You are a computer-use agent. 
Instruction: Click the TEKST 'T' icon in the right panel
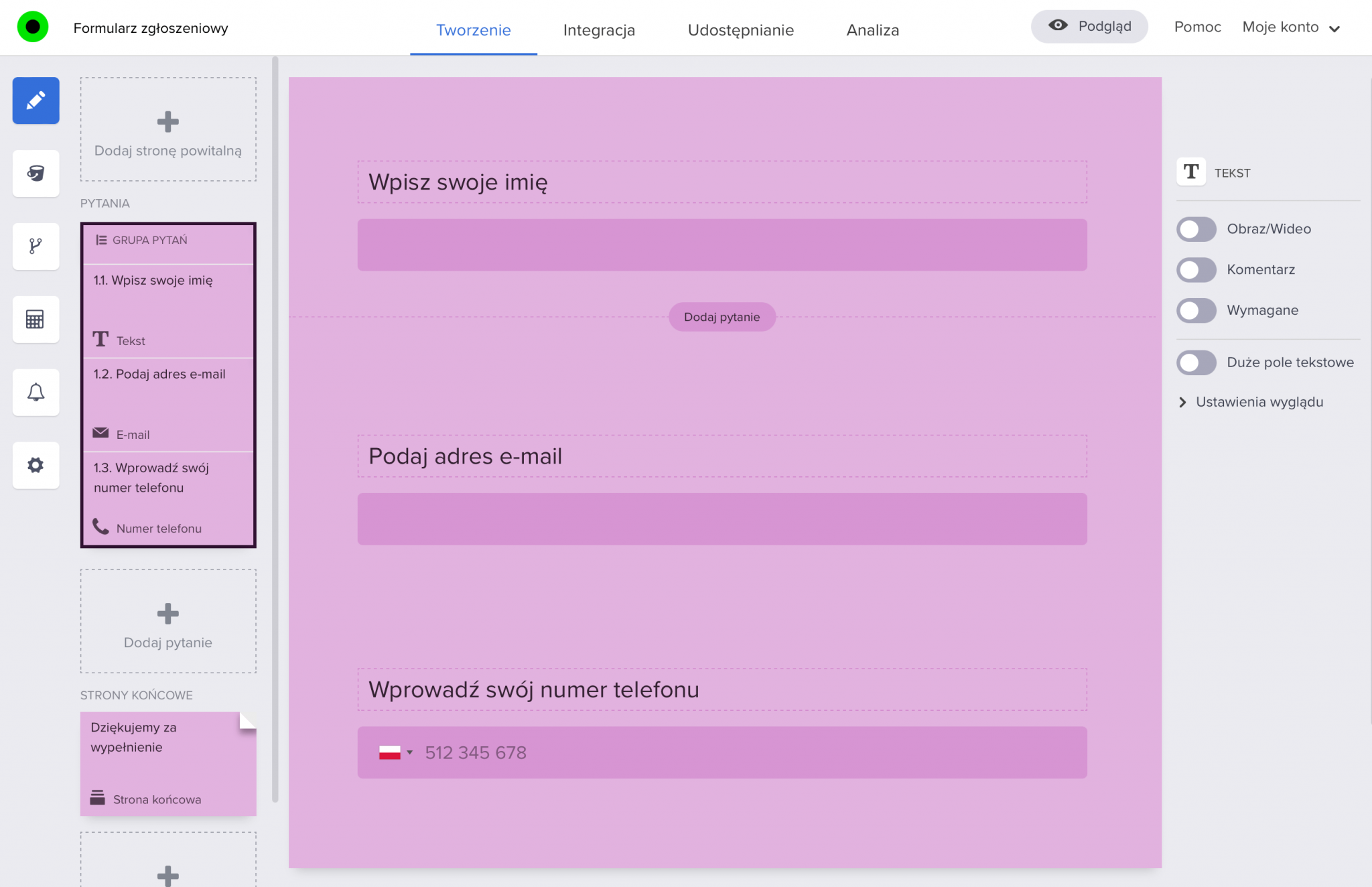[x=1191, y=172]
